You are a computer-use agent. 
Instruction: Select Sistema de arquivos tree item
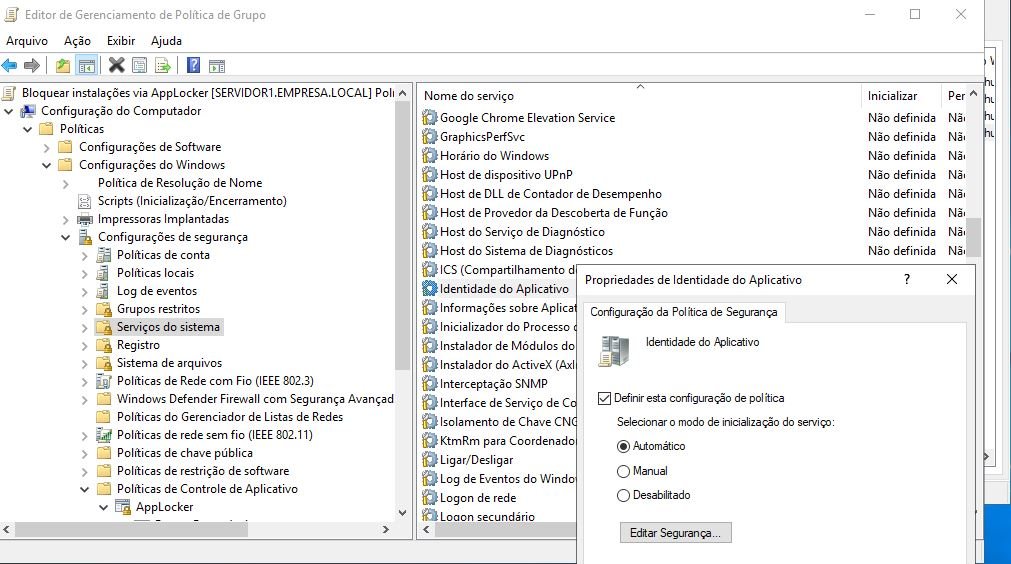click(169, 363)
